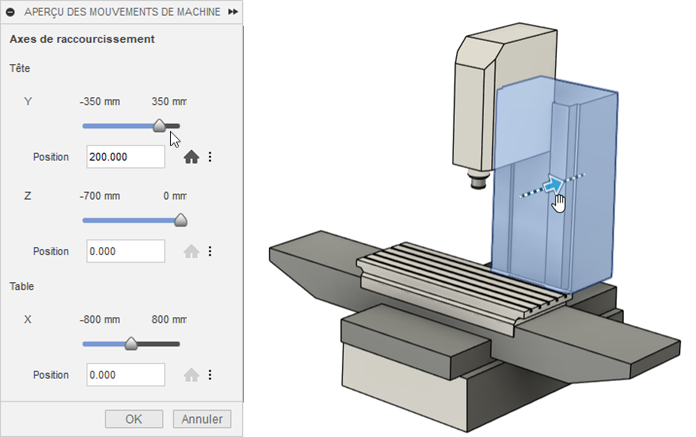Image resolution: width=696 pixels, height=437 pixels.
Task: Click the "350 mm" Y maximum label
Action: pos(169,102)
